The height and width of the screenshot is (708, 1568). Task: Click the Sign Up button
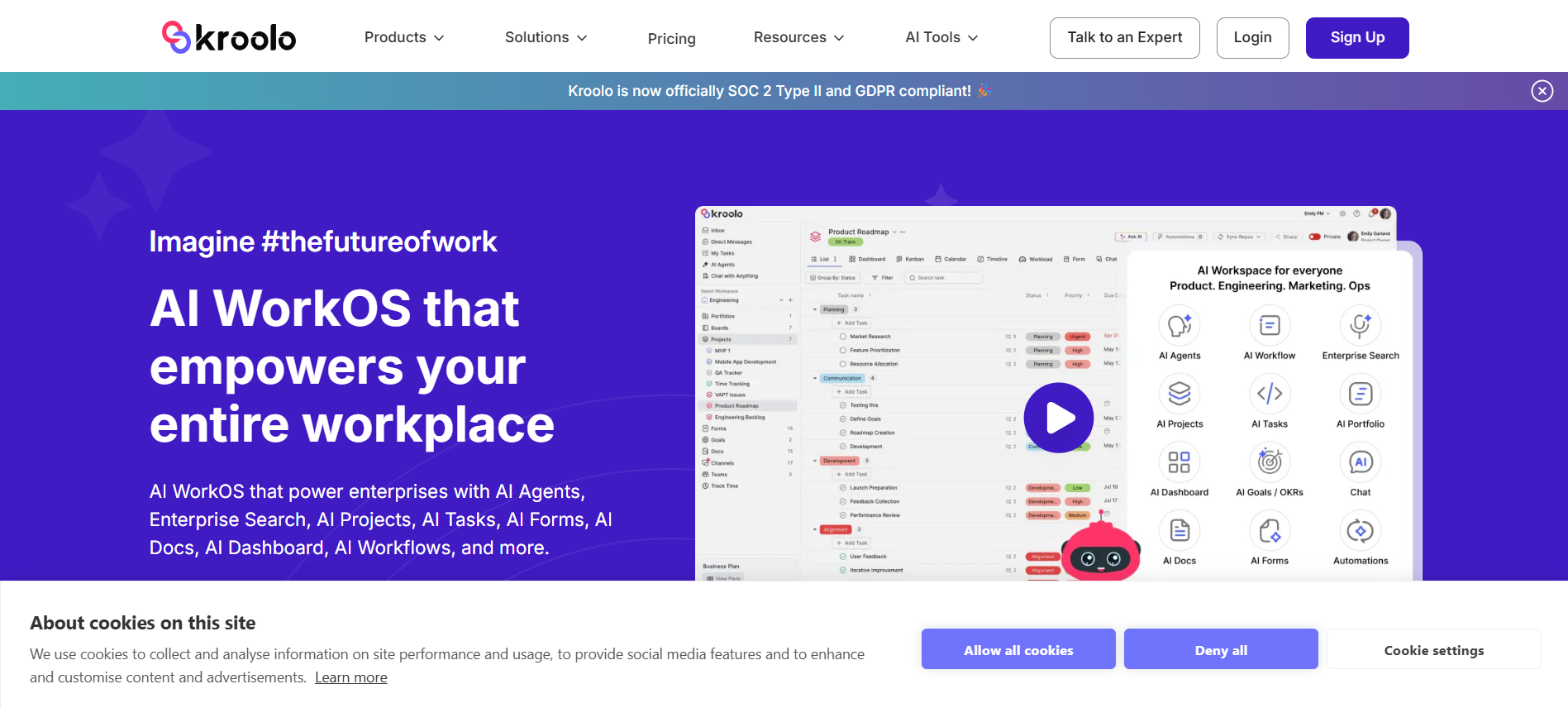tap(1357, 38)
